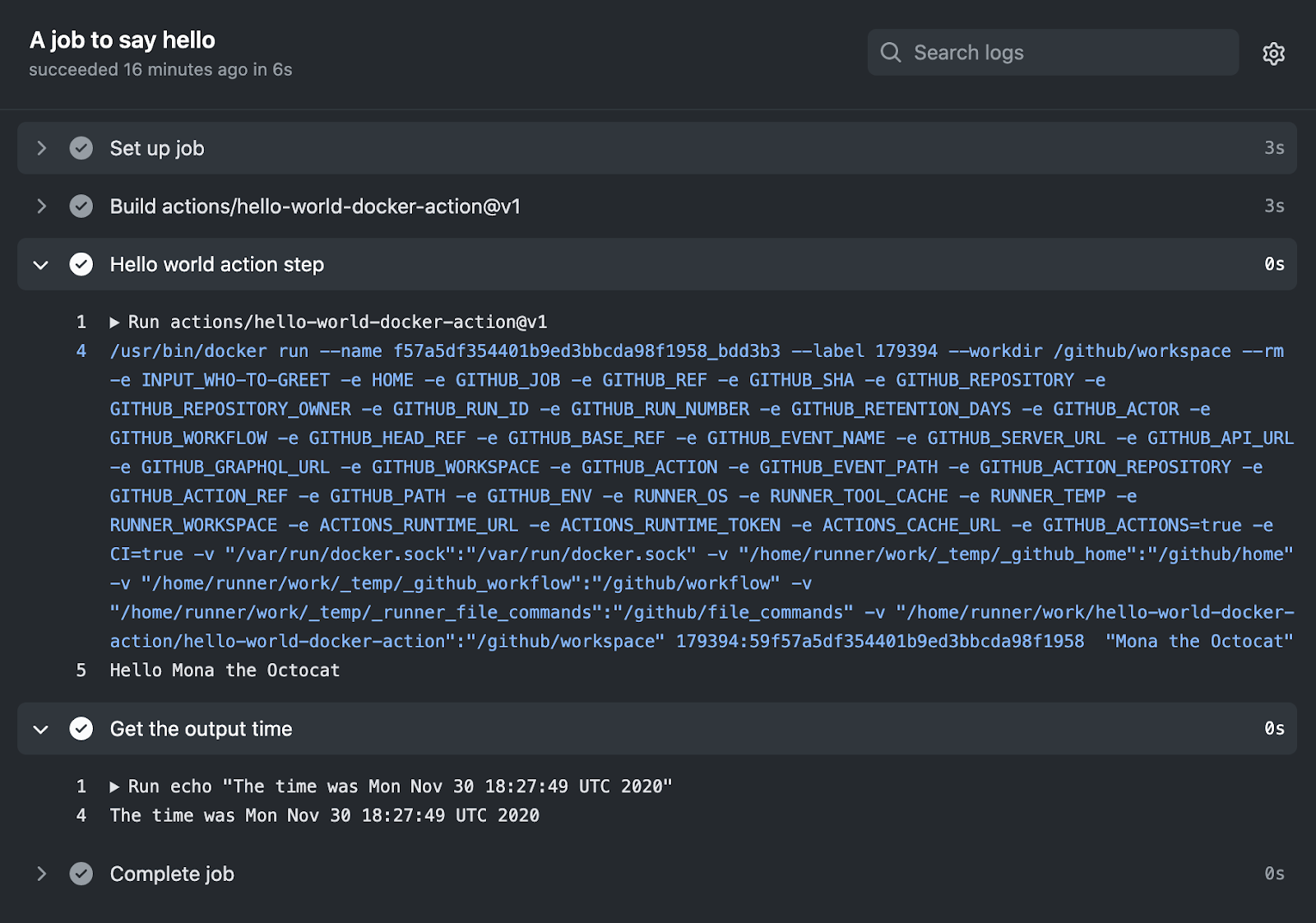The height and width of the screenshot is (923, 1316).
Task: Expand the Set up job step
Action: [x=41, y=148]
